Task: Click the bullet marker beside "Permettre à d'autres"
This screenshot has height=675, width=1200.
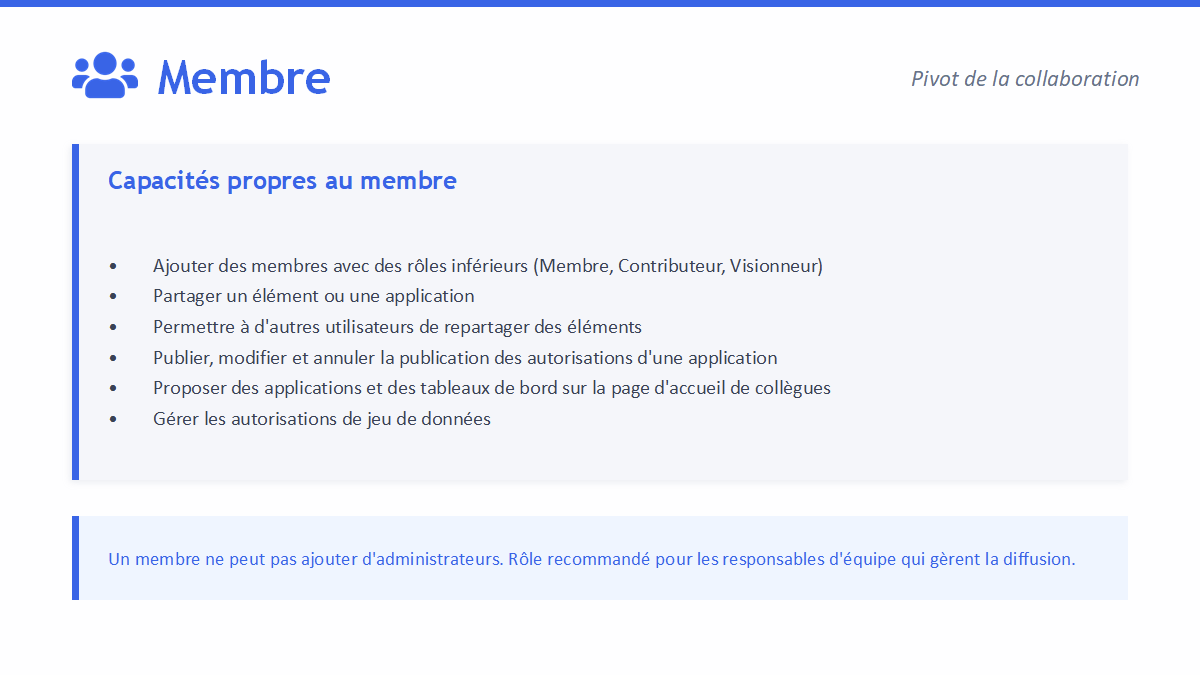Action: tap(113, 328)
